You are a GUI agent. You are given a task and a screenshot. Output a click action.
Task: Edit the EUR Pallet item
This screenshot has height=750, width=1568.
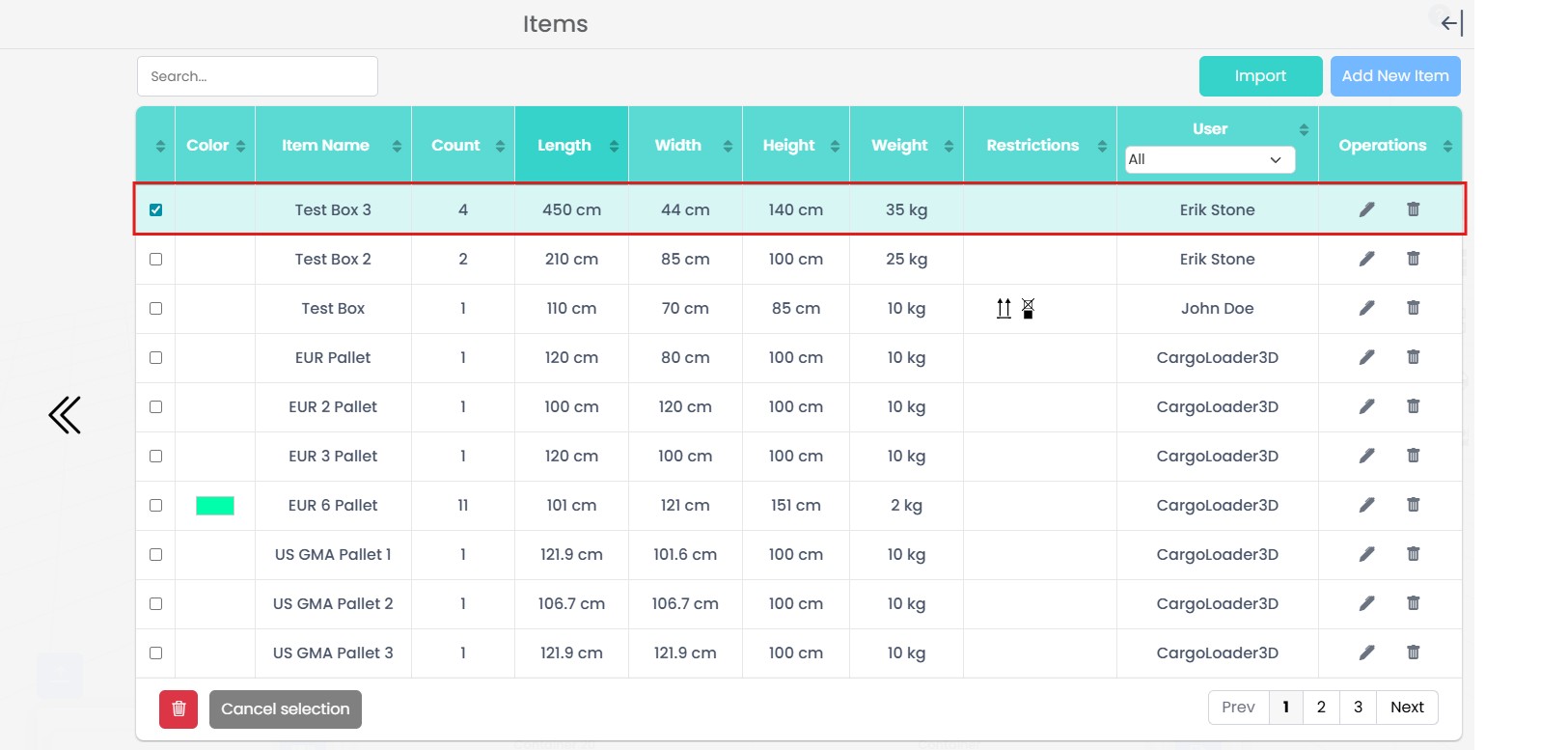point(1366,357)
